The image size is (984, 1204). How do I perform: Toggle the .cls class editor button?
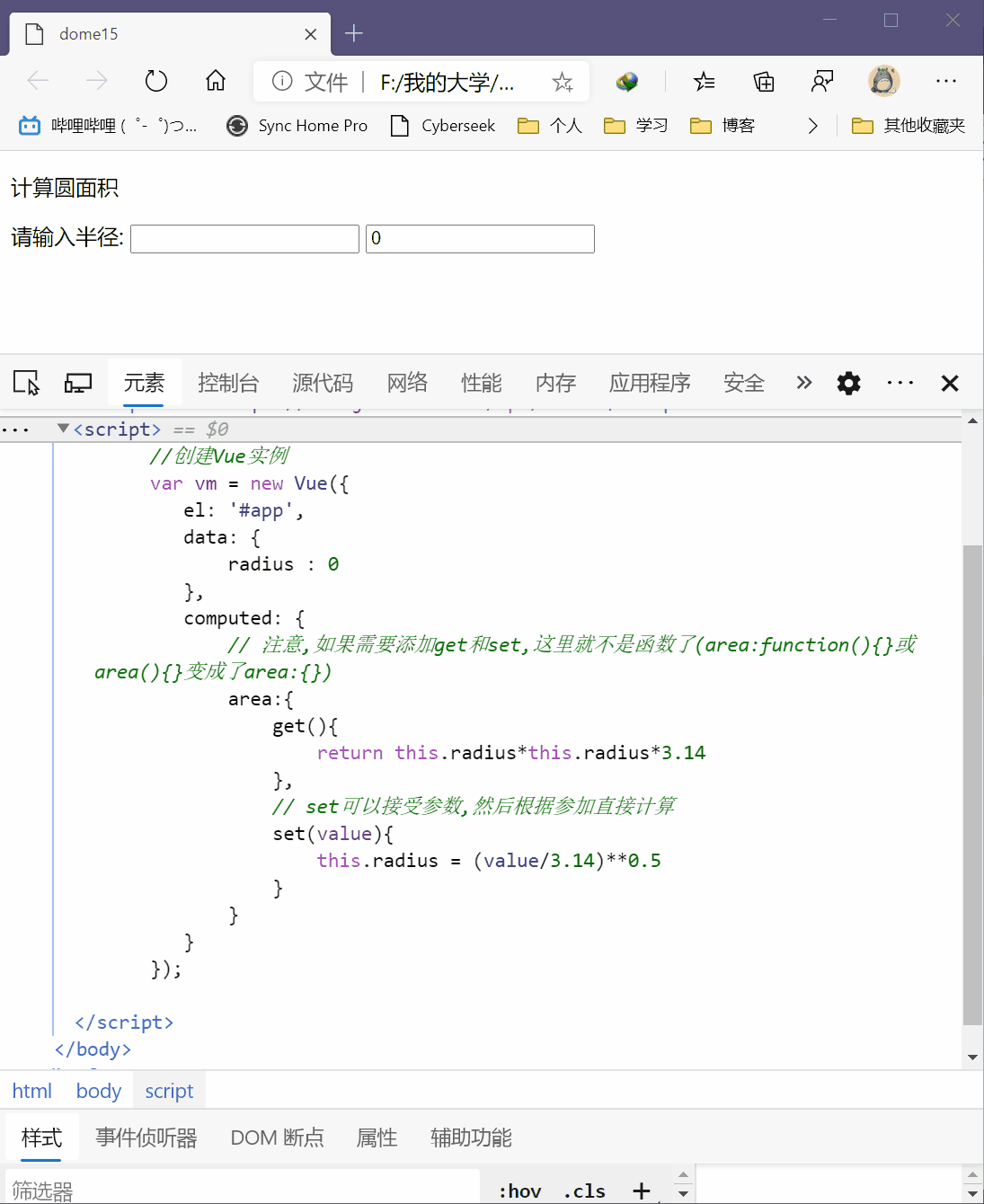(x=584, y=1191)
